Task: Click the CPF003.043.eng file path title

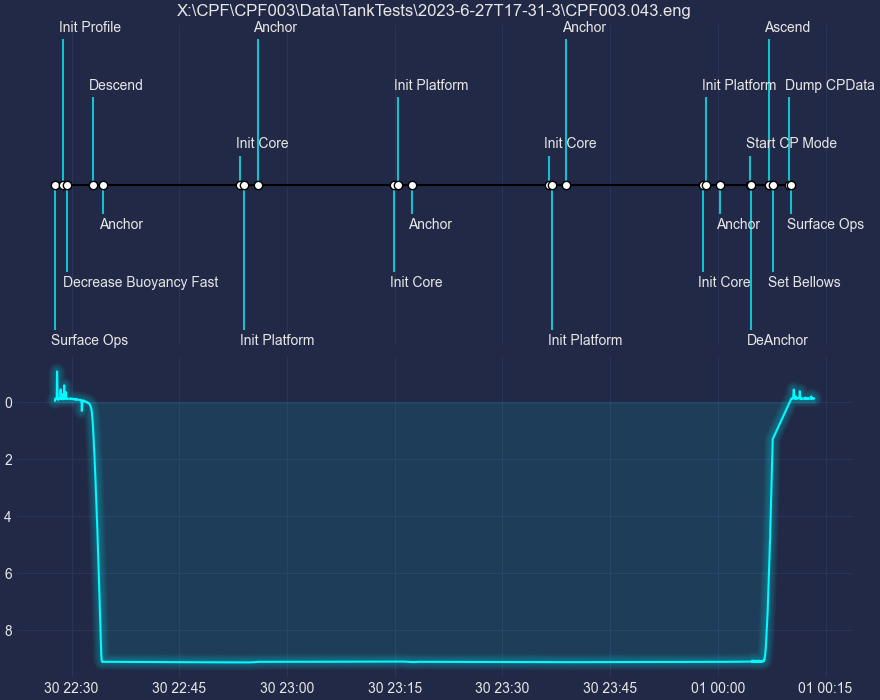Action: click(433, 10)
